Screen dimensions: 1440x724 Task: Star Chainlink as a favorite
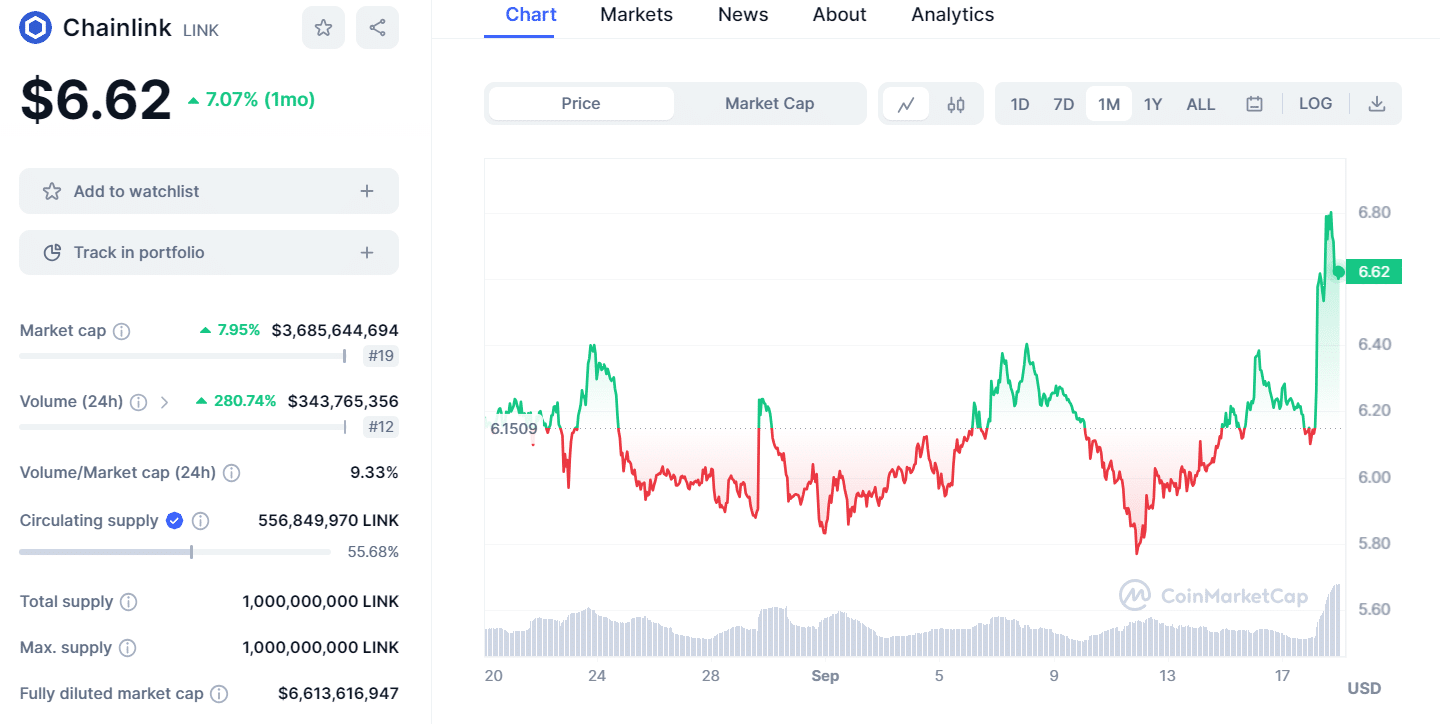click(323, 28)
